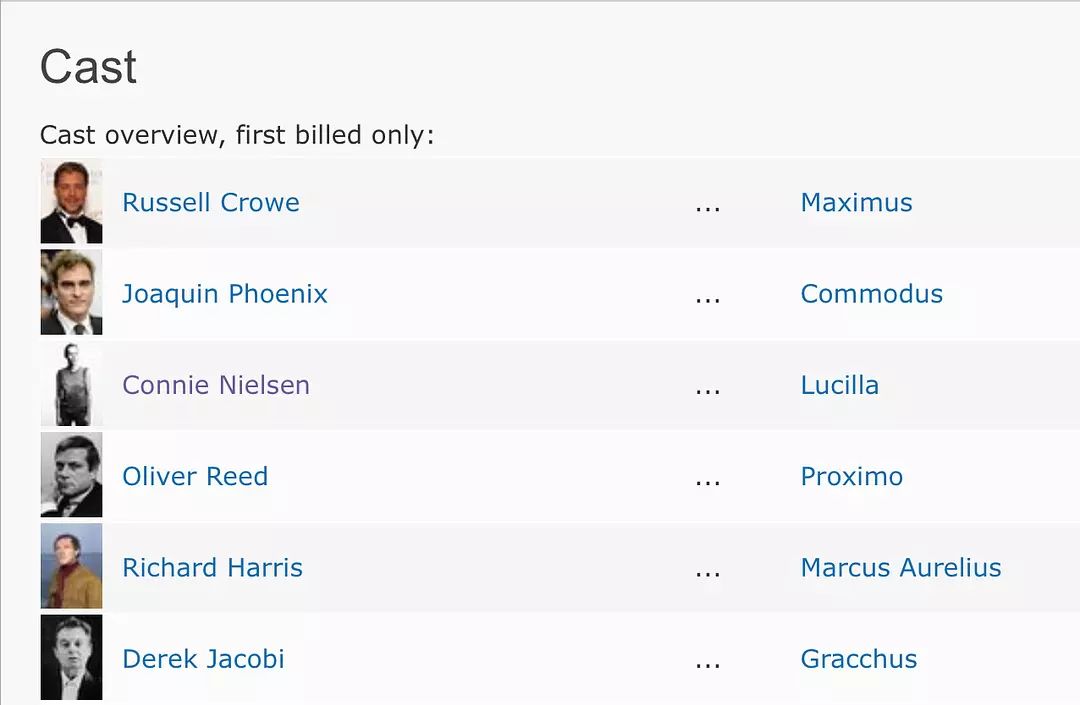
Task: Visit the Oliver Reed actor page
Action: tap(195, 476)
